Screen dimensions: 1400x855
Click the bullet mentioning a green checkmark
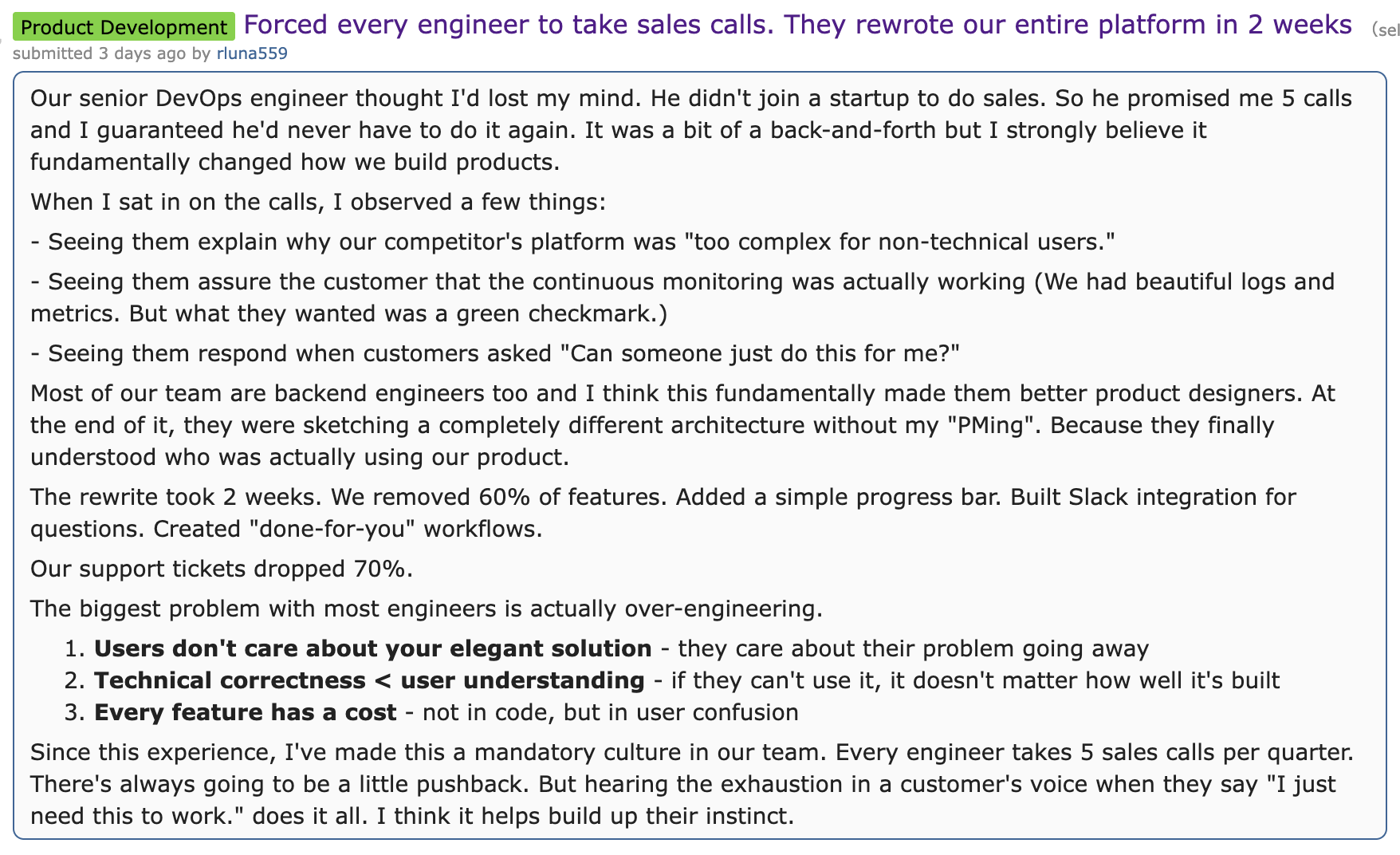coord(682,297)
